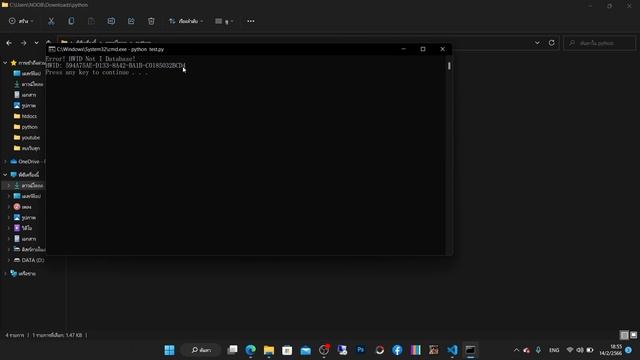The image size is (640, 360).
Task: Click the taskbar search box
Action: 201,350
